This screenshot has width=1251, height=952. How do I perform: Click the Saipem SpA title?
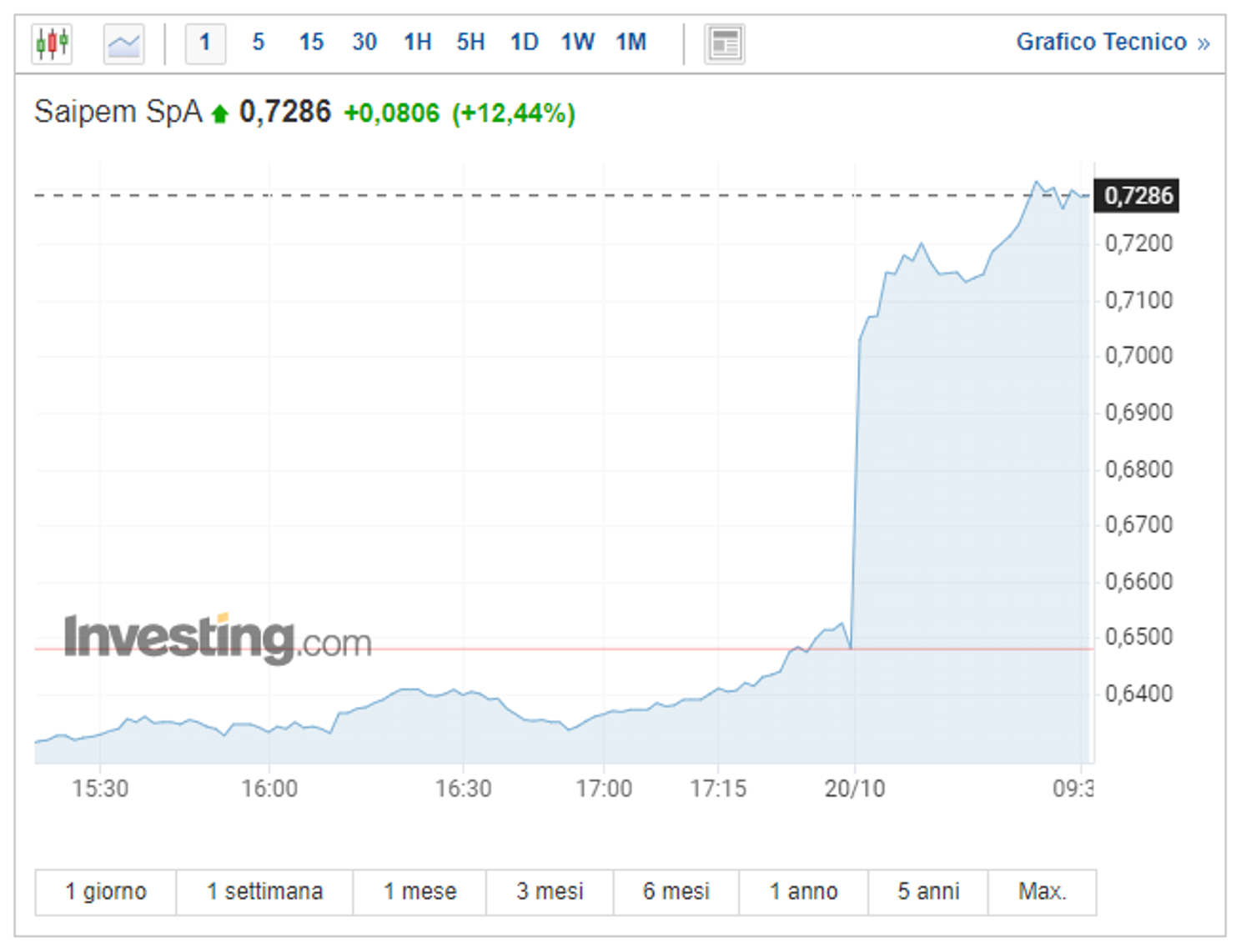(x=118, y=112)
